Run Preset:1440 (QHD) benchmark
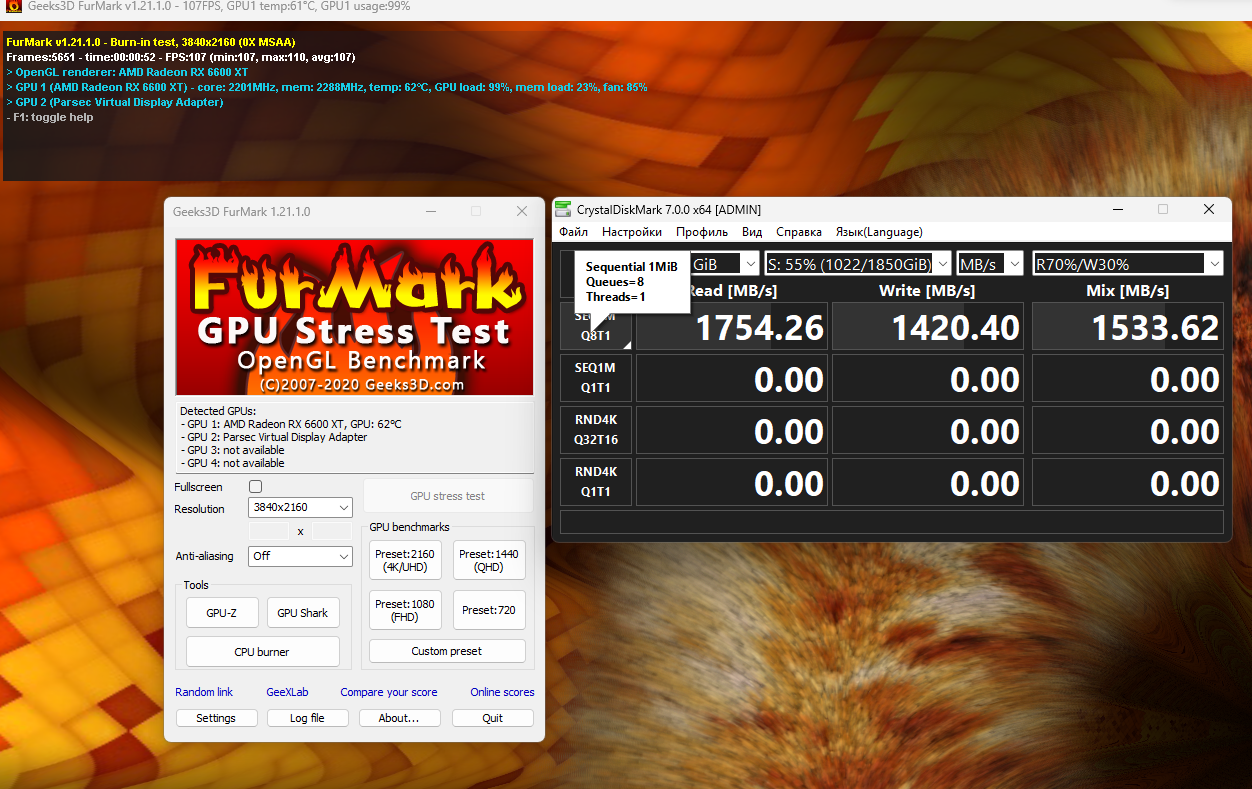This screenshot has width=1252, height=789. [489, 560]
